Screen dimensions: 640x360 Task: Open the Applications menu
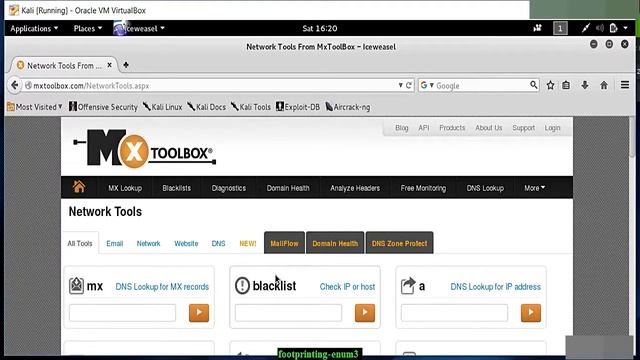34,28
